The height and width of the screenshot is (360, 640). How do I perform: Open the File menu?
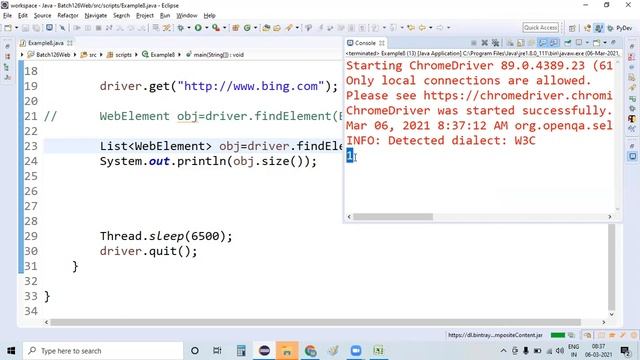(x=7, y=16)
